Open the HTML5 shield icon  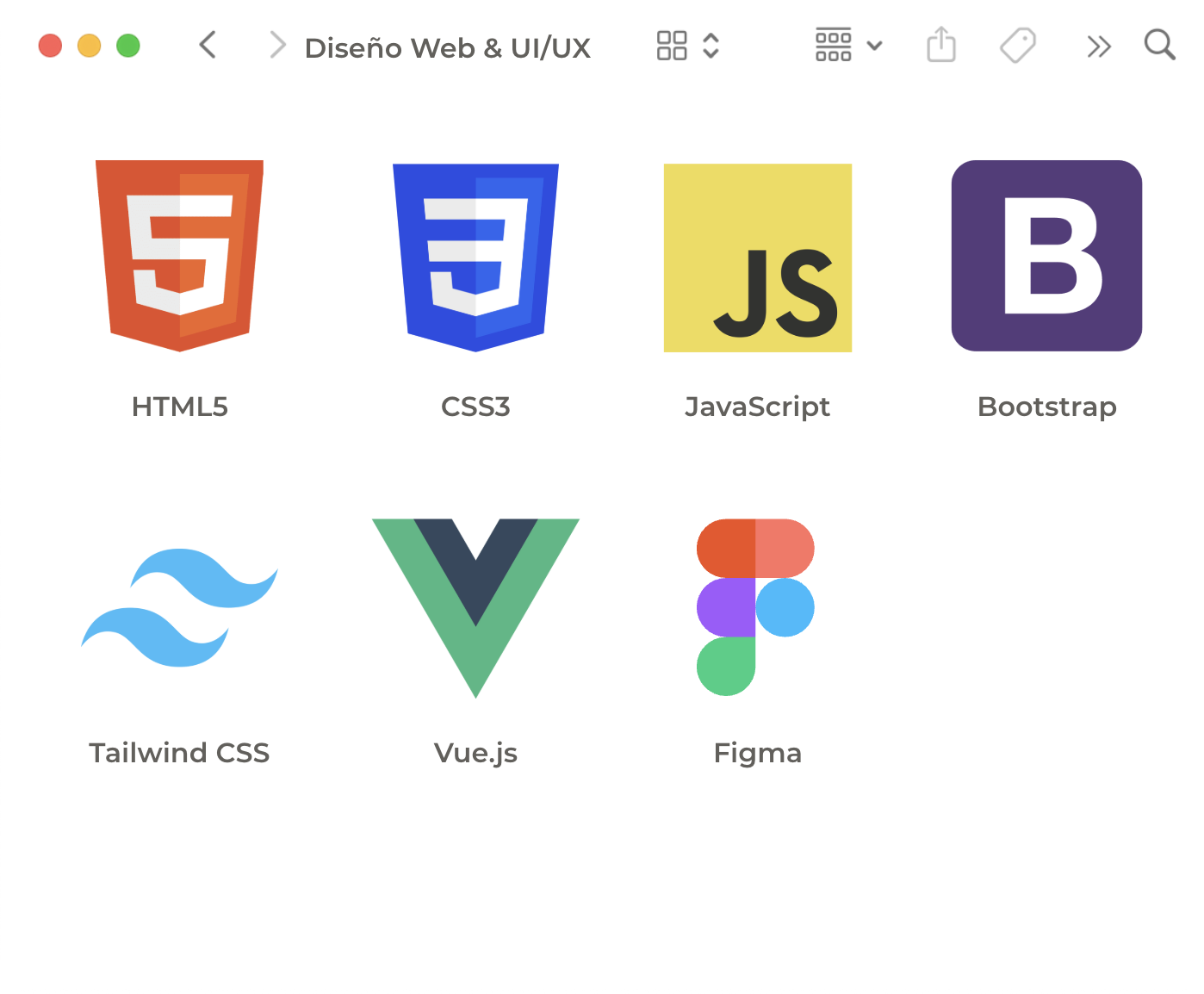click(179, 255)
